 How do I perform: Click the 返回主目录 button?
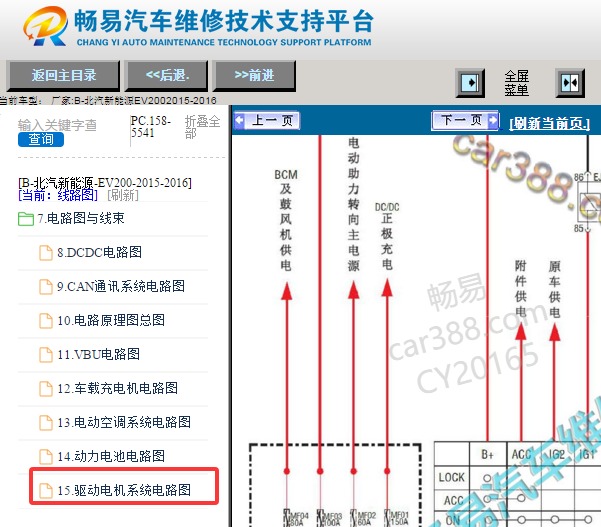pos(64,75)
